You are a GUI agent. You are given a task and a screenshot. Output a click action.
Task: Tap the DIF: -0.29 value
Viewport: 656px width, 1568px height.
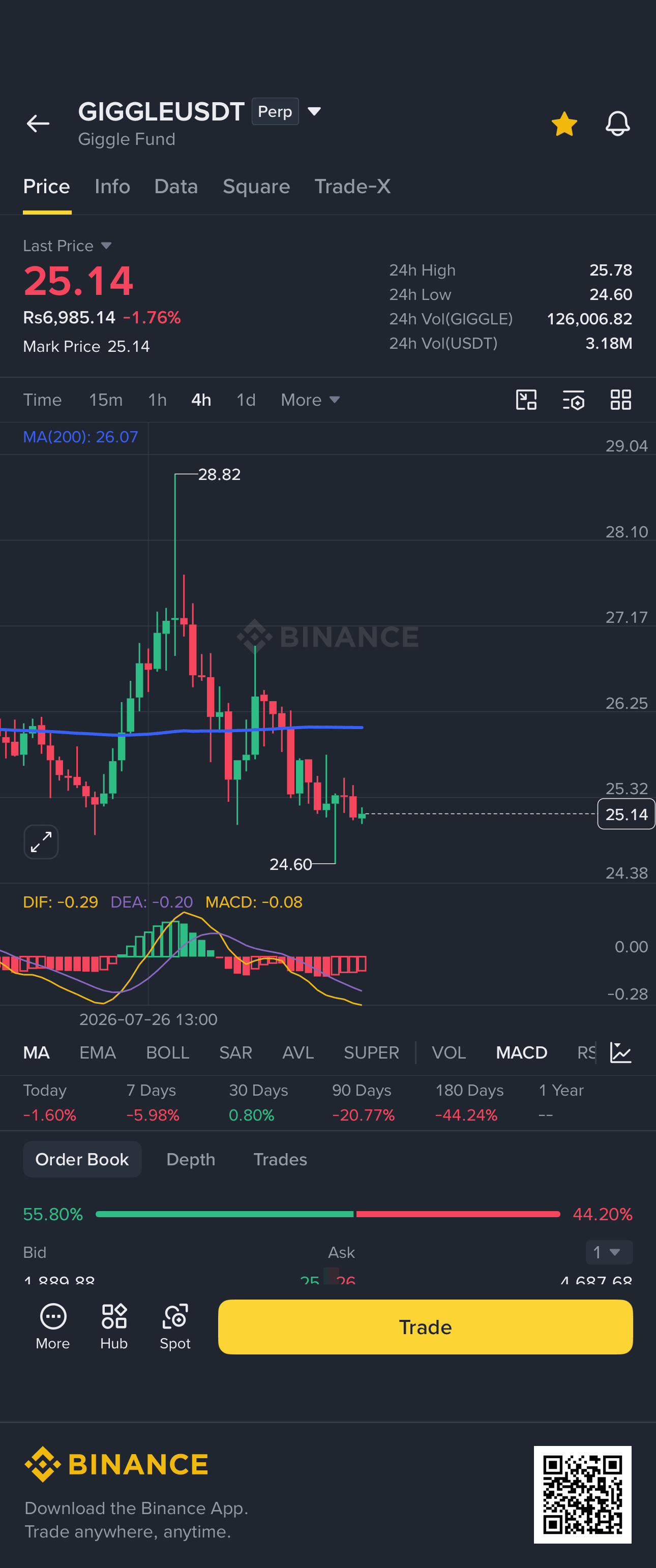coord(60,901)
